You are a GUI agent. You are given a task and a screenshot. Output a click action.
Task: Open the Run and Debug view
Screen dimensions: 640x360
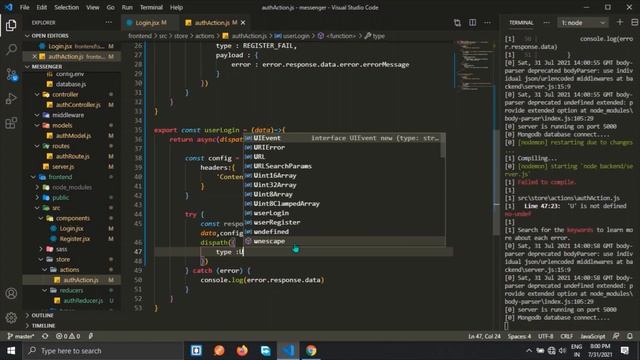pos(11,98)
